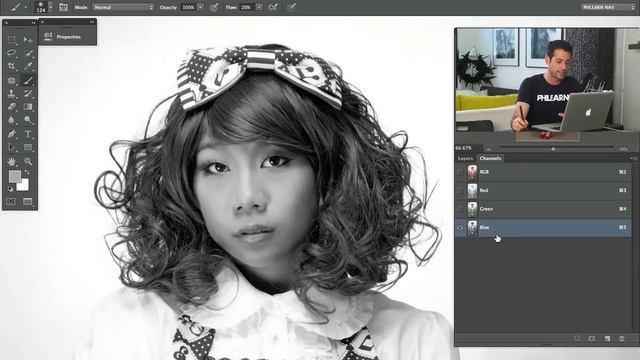The image size is (640, 360).
Task: Click the background color swatch
Action: tap(24, 186)
